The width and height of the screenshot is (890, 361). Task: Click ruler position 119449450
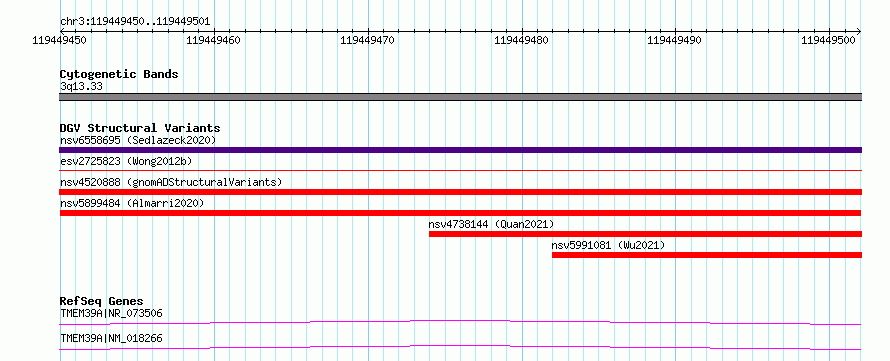pos(59,40)
